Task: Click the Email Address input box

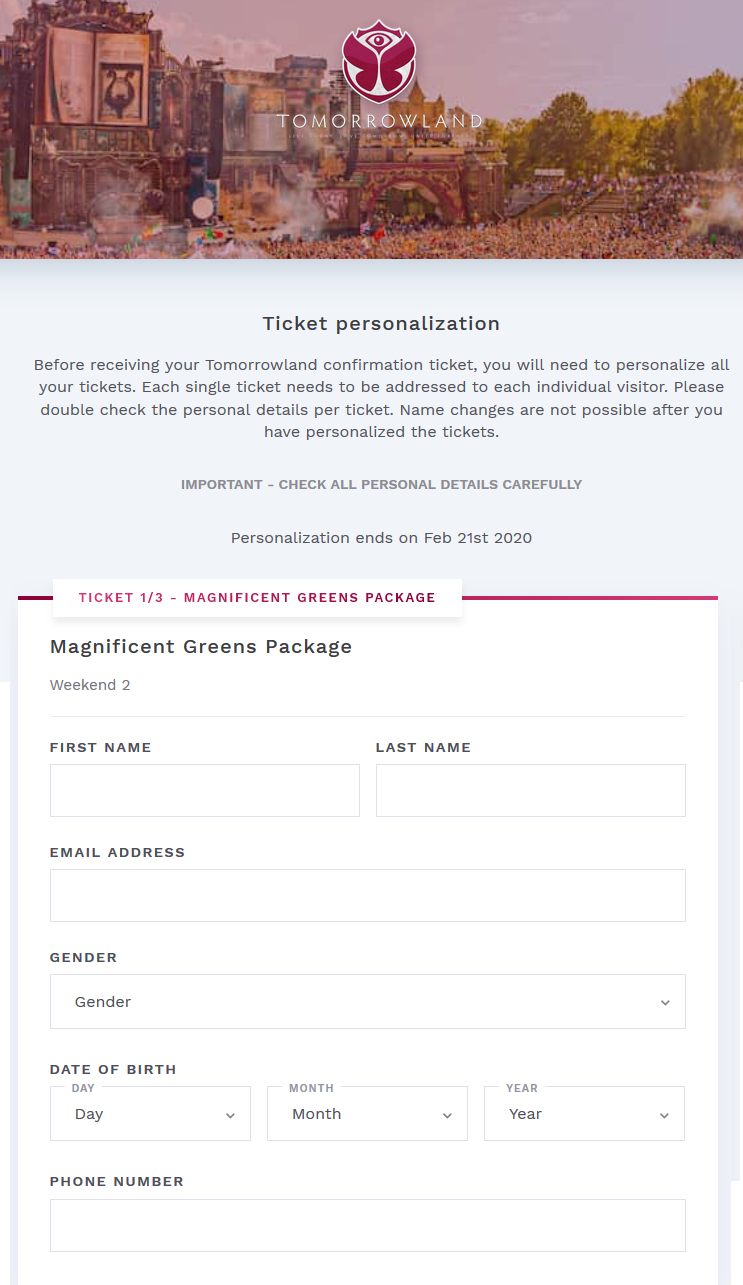Action: click(367, 895)
